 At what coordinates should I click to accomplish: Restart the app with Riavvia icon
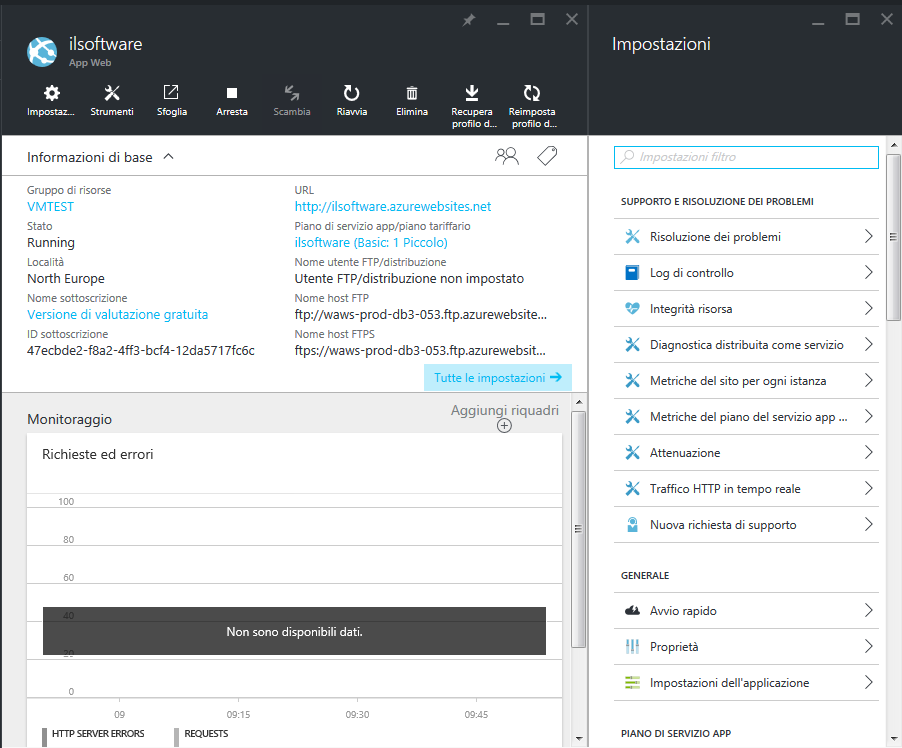click(x=351, y=93)
